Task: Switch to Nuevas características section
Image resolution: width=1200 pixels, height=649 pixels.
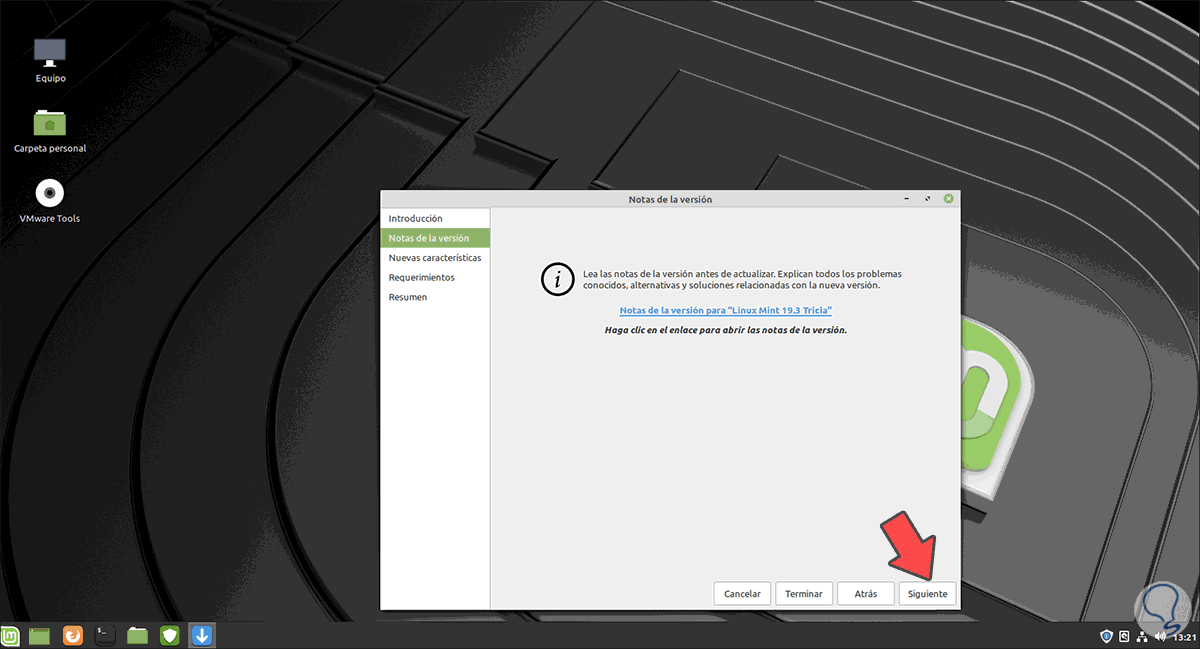Action: [435, 257]
